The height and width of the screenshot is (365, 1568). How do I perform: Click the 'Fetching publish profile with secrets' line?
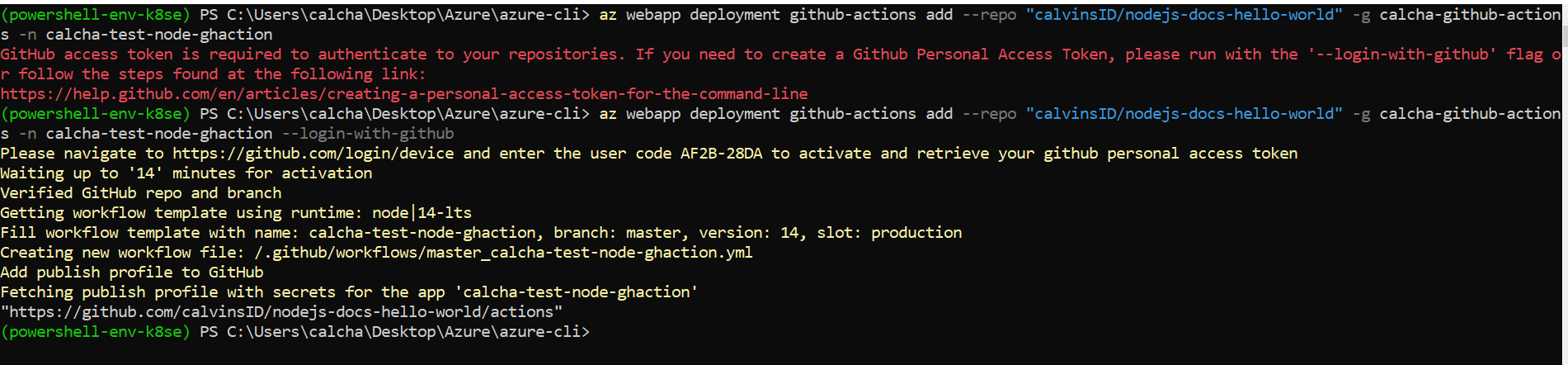[349, 292]
